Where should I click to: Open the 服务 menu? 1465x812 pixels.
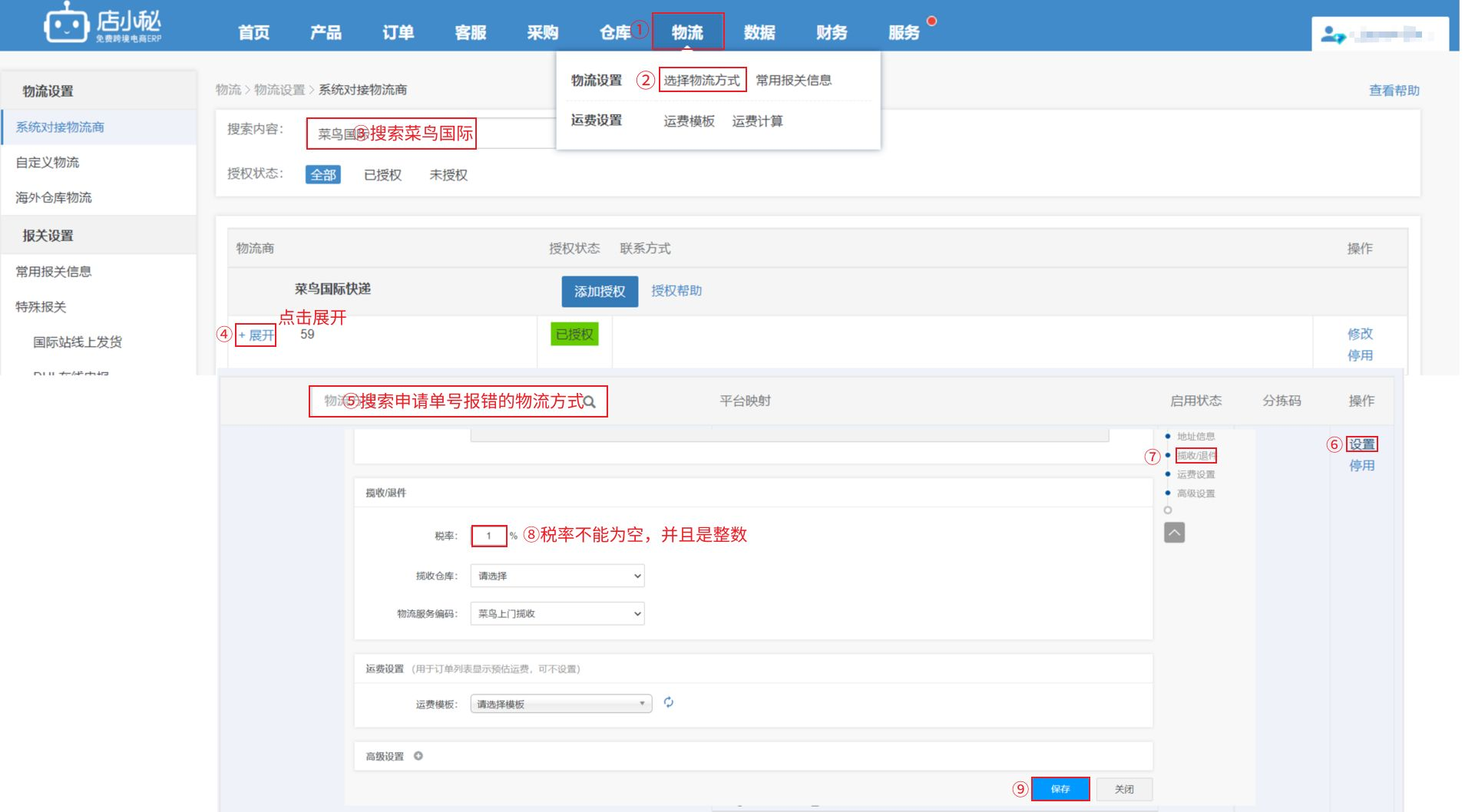[904, 32]
